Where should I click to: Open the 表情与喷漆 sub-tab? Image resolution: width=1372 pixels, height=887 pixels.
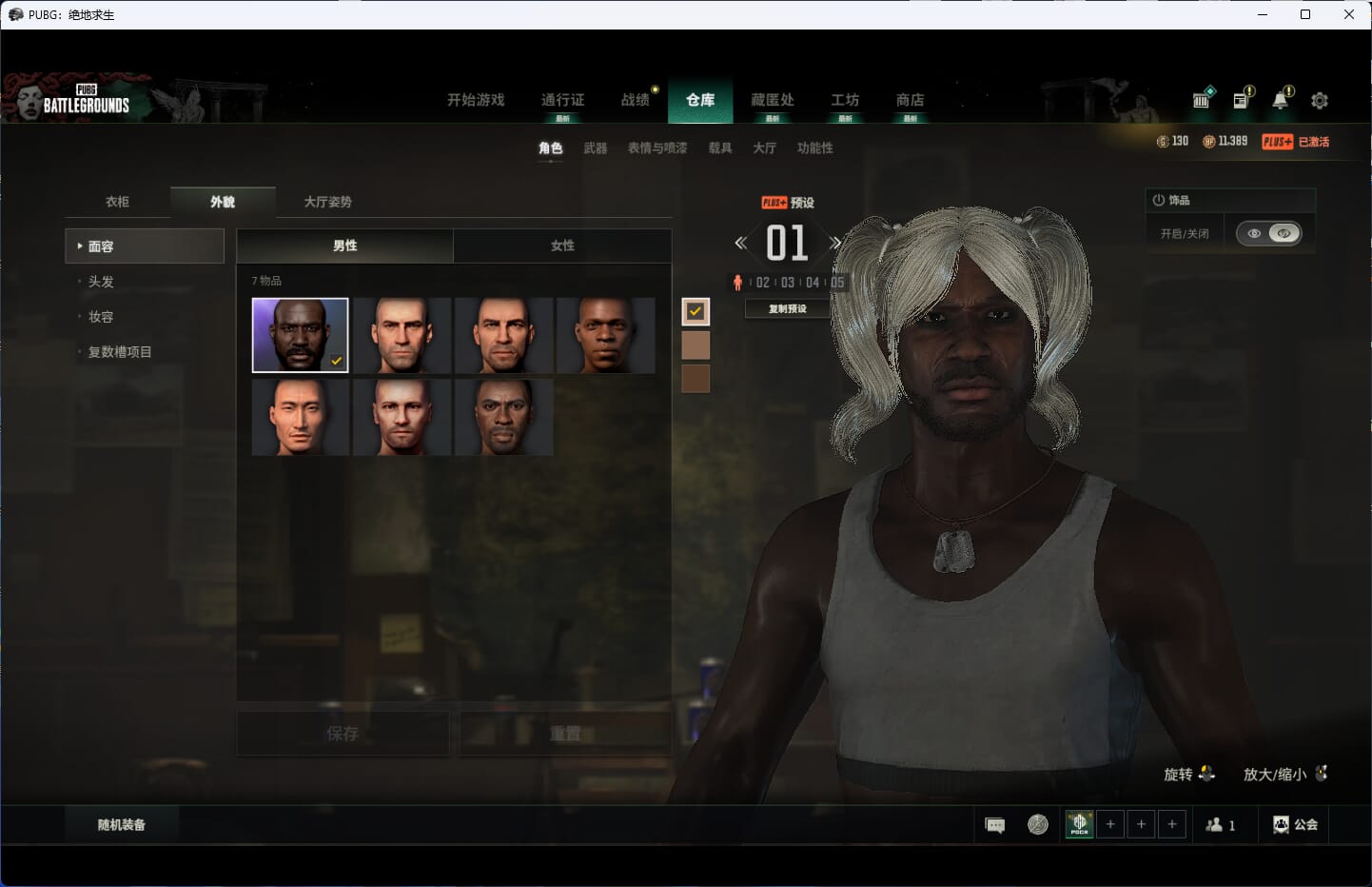click(x=657, y=148)
